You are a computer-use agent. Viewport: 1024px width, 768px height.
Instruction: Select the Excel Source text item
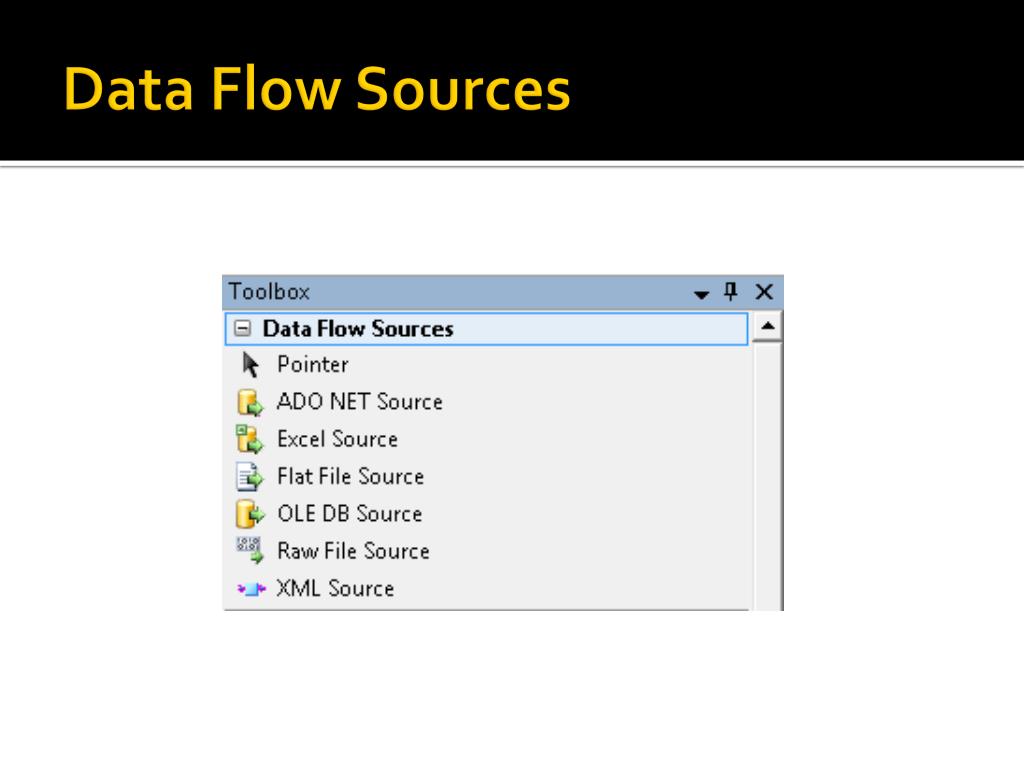point(338,439)
